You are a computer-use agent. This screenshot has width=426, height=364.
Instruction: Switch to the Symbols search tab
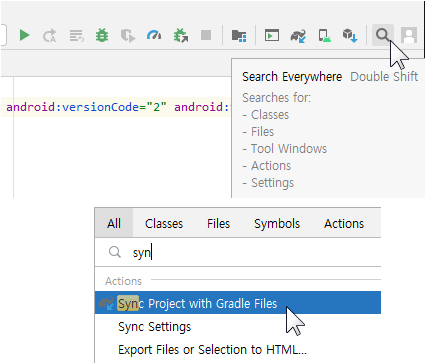(277, 223)
